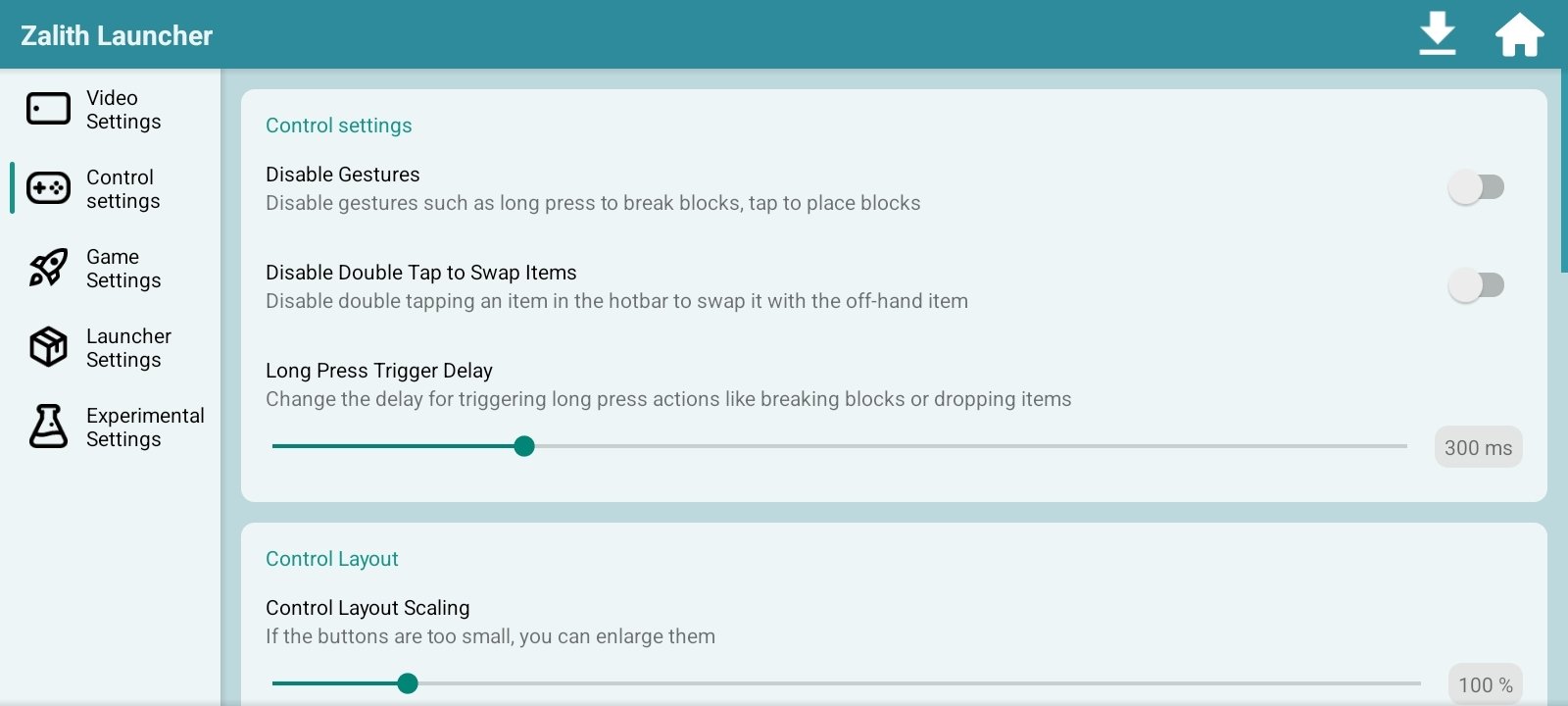The width and height of the screenshot is (1568, 706).
Task: Click the 100 % scaling value box
Action: point(1485,684)
